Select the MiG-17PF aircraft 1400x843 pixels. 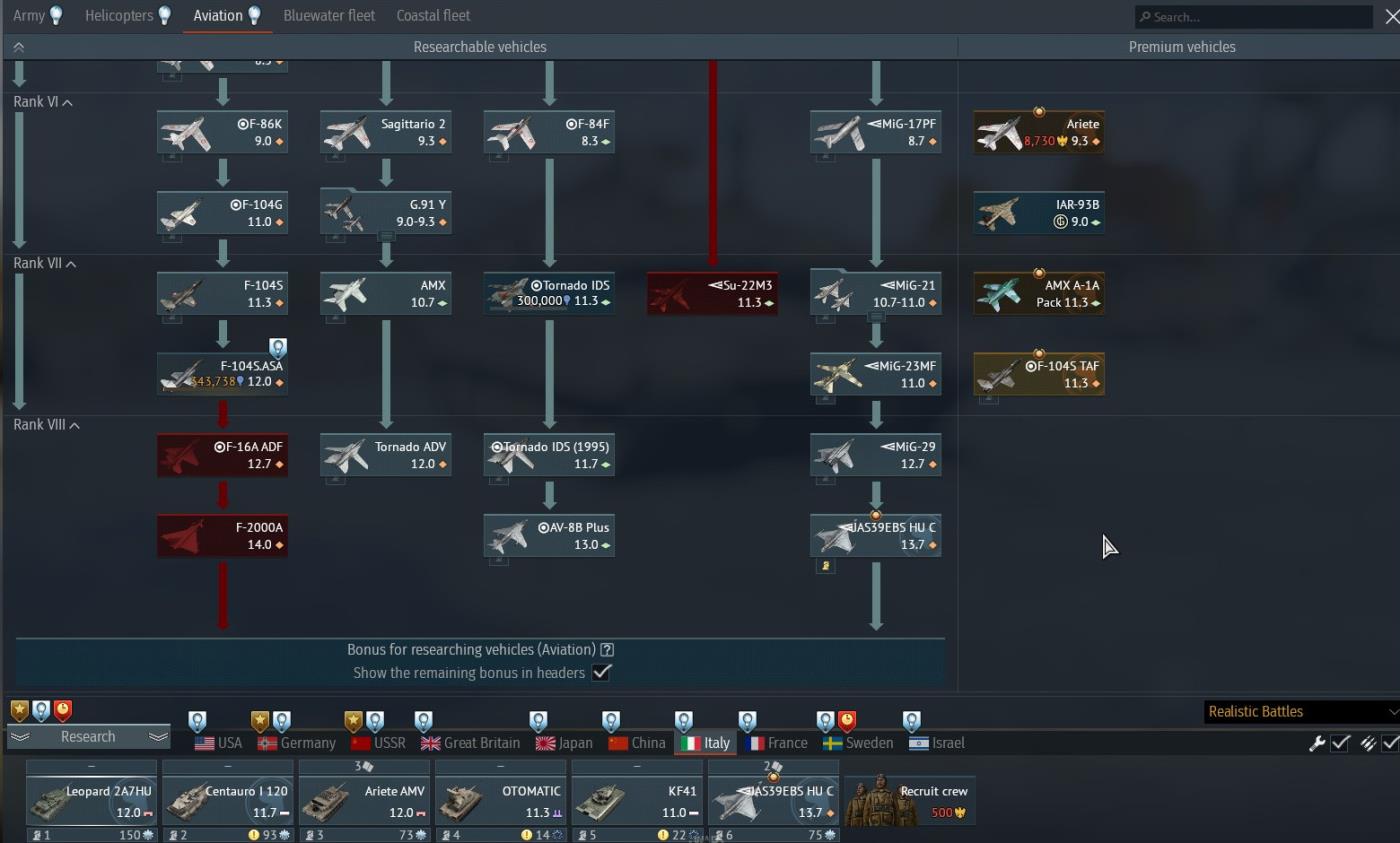click(876, 132)
